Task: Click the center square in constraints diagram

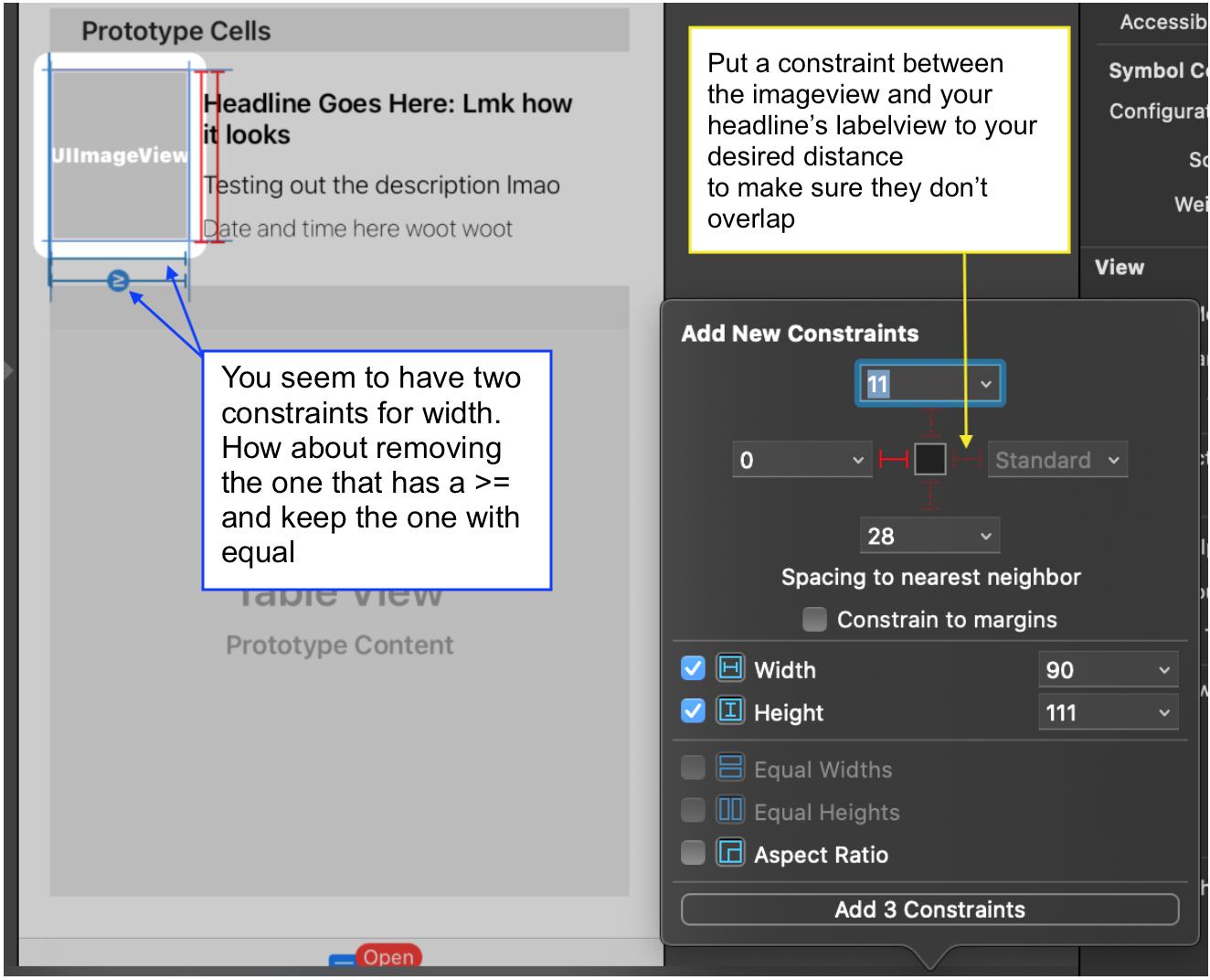Action: 930,459
